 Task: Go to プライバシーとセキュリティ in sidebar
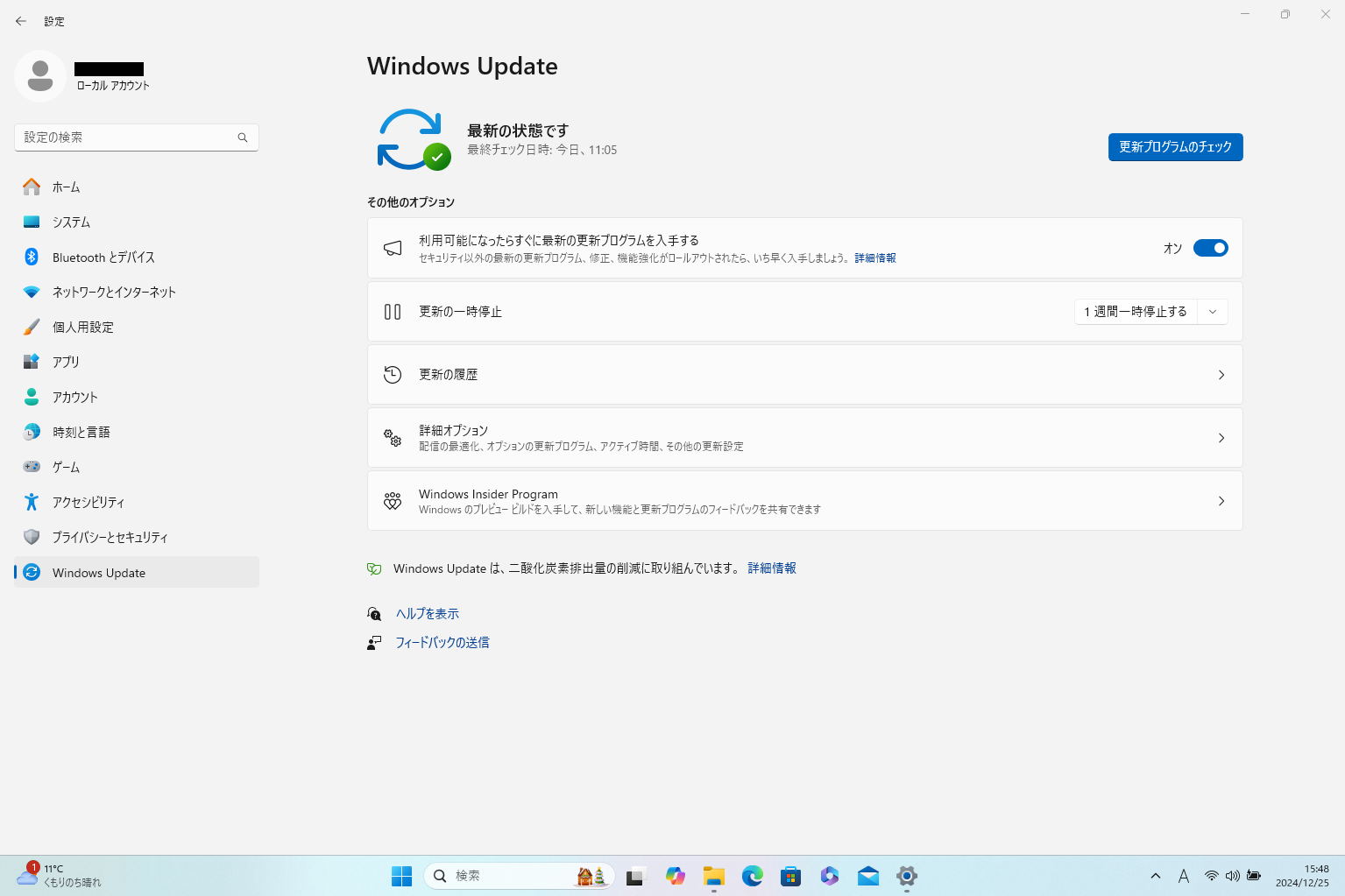pyautogui.click(x=110, y=538)
